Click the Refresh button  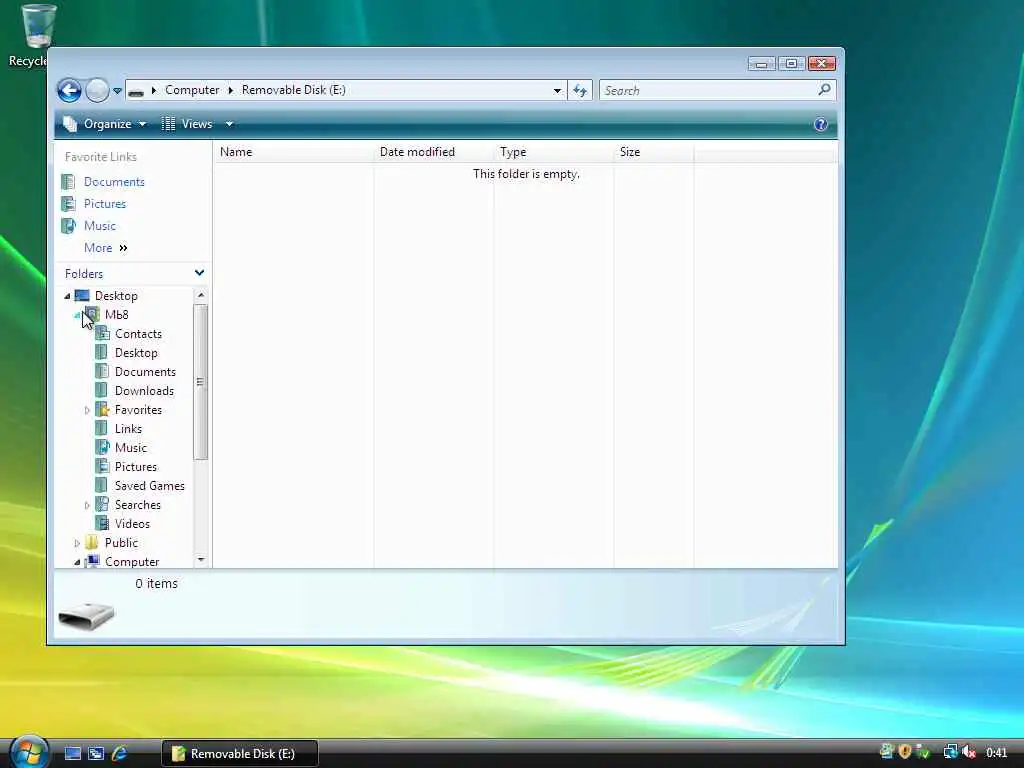coord(580,91)
